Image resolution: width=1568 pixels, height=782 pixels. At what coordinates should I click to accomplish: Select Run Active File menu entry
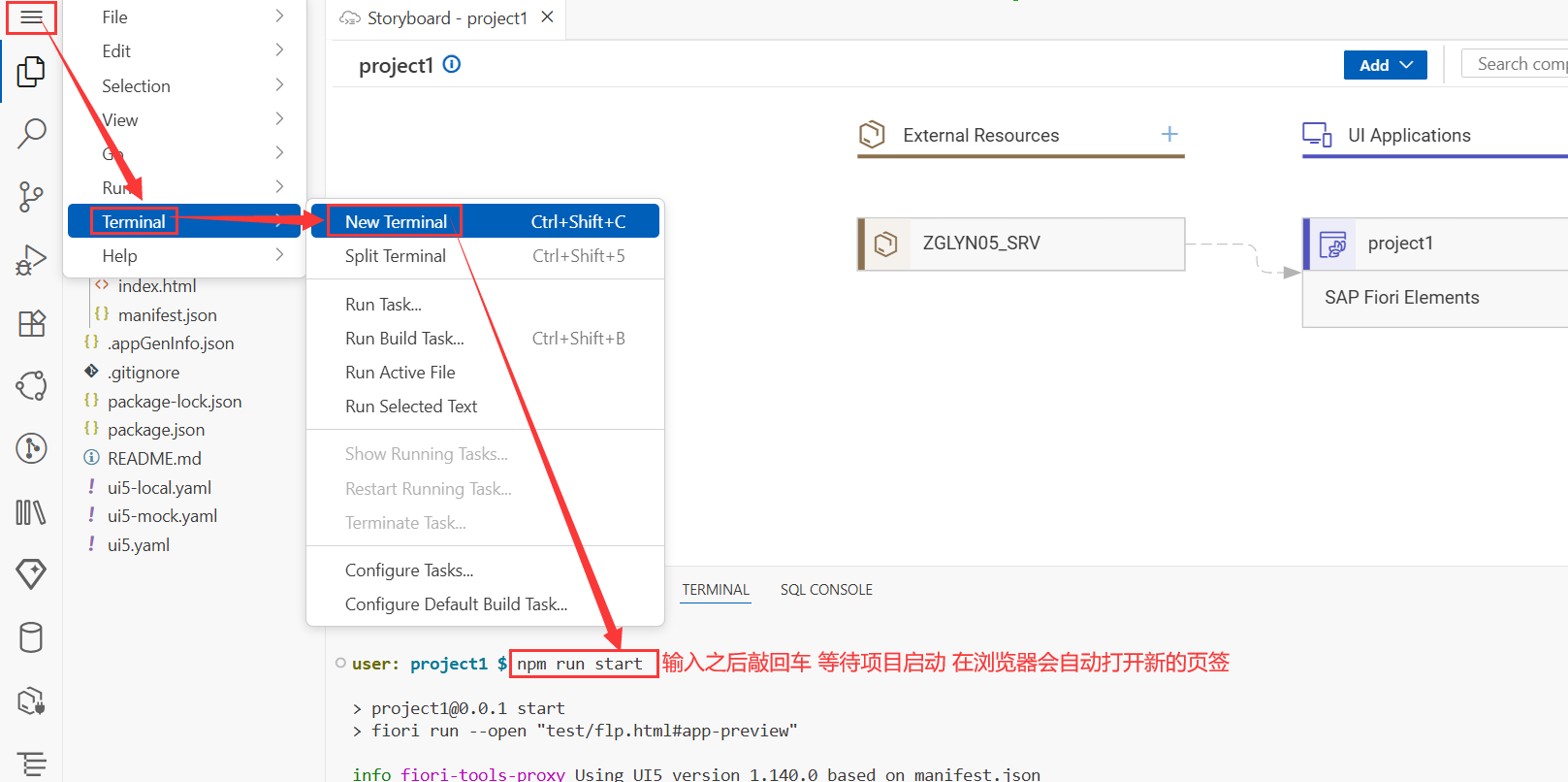click(485, 372)
